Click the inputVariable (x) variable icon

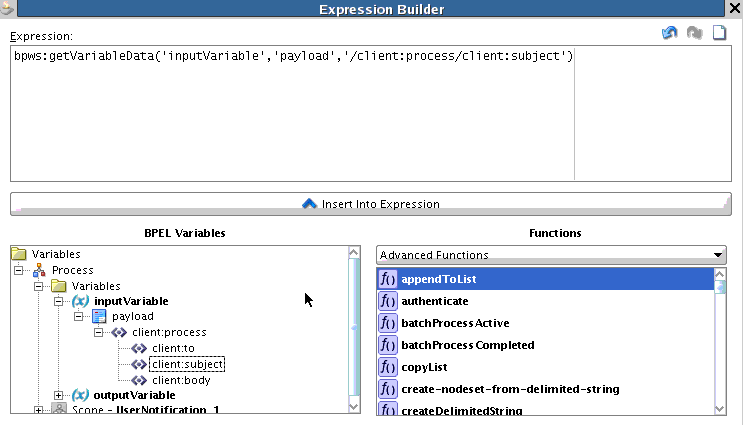coord(81,301)
